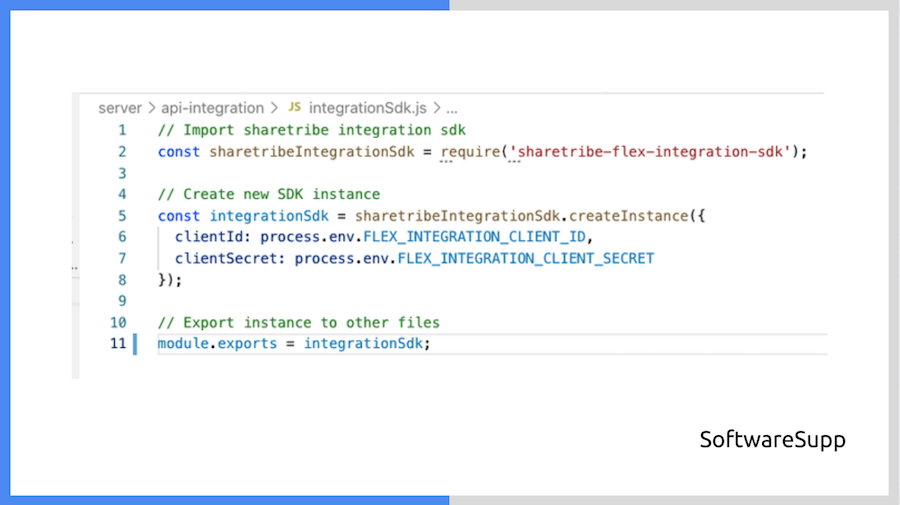The height and width of the screenshot is (505, 900).
Task: Click line number 1 in gutter
Action: tap(122, 130)
